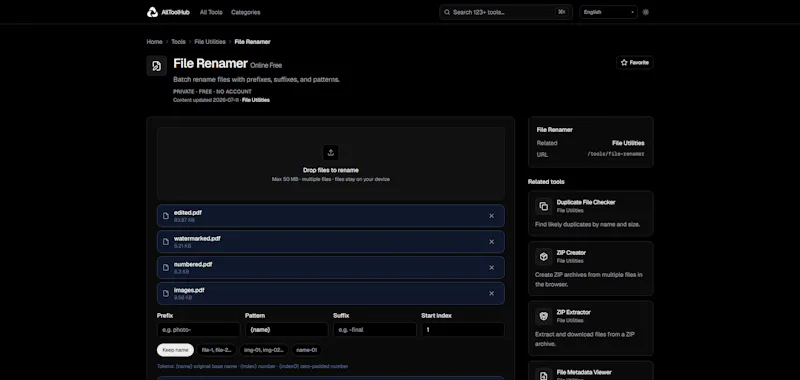The height and width of the screenshot is (380, 800).
Task: Click the ZIP Creator box icon
Action: pos(544,257)
